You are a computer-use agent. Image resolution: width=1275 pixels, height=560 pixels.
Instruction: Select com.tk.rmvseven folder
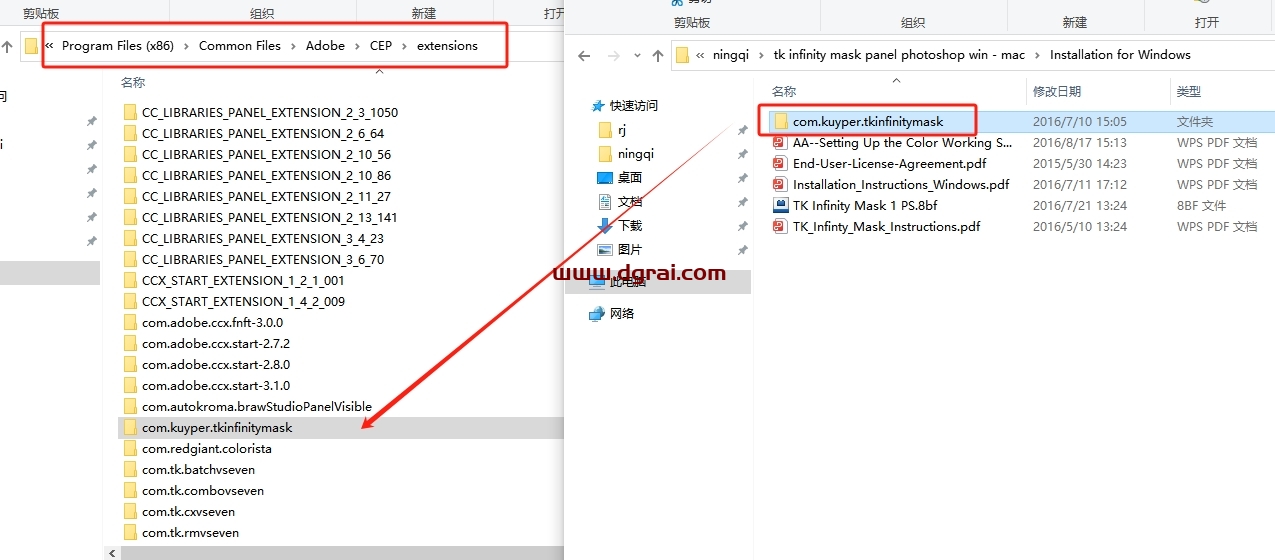[x=190, y=533]
